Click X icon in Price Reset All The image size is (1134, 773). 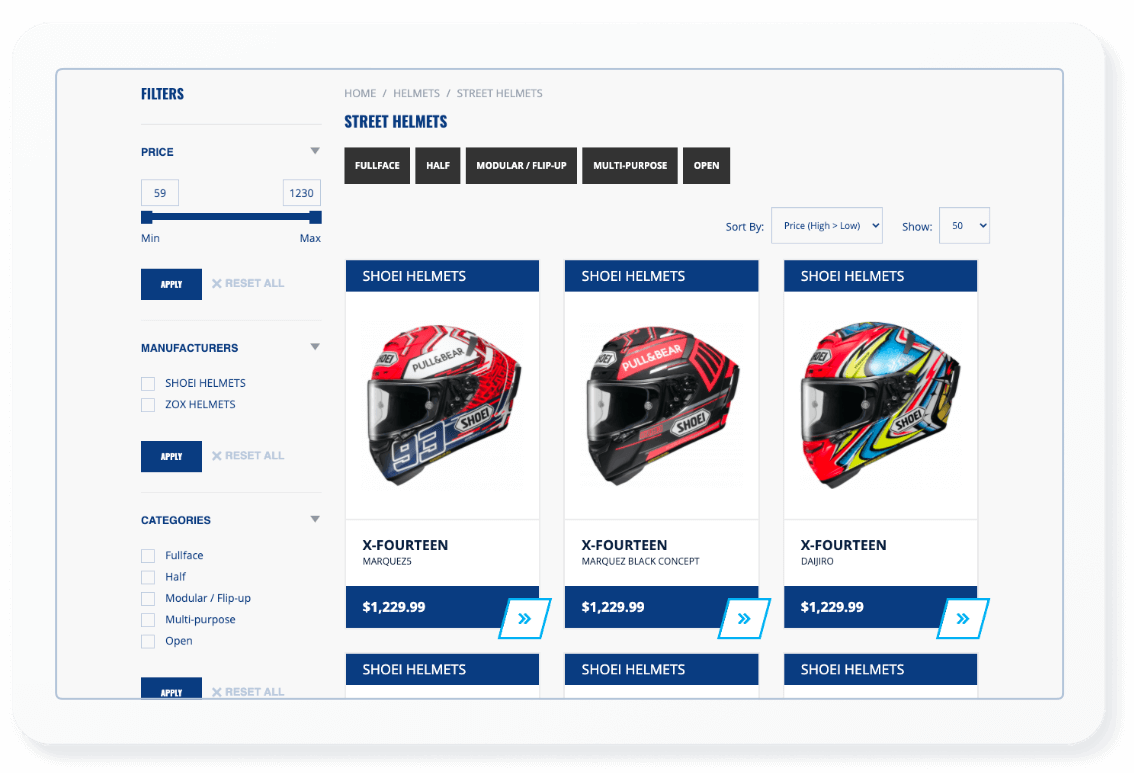point(216,283)
